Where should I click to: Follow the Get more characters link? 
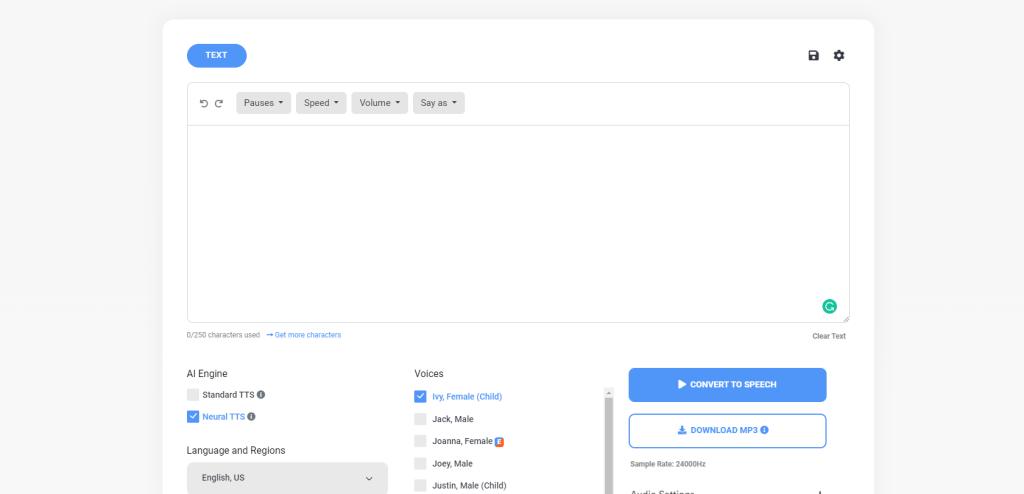pyautogui.click(x=304, y=335)
